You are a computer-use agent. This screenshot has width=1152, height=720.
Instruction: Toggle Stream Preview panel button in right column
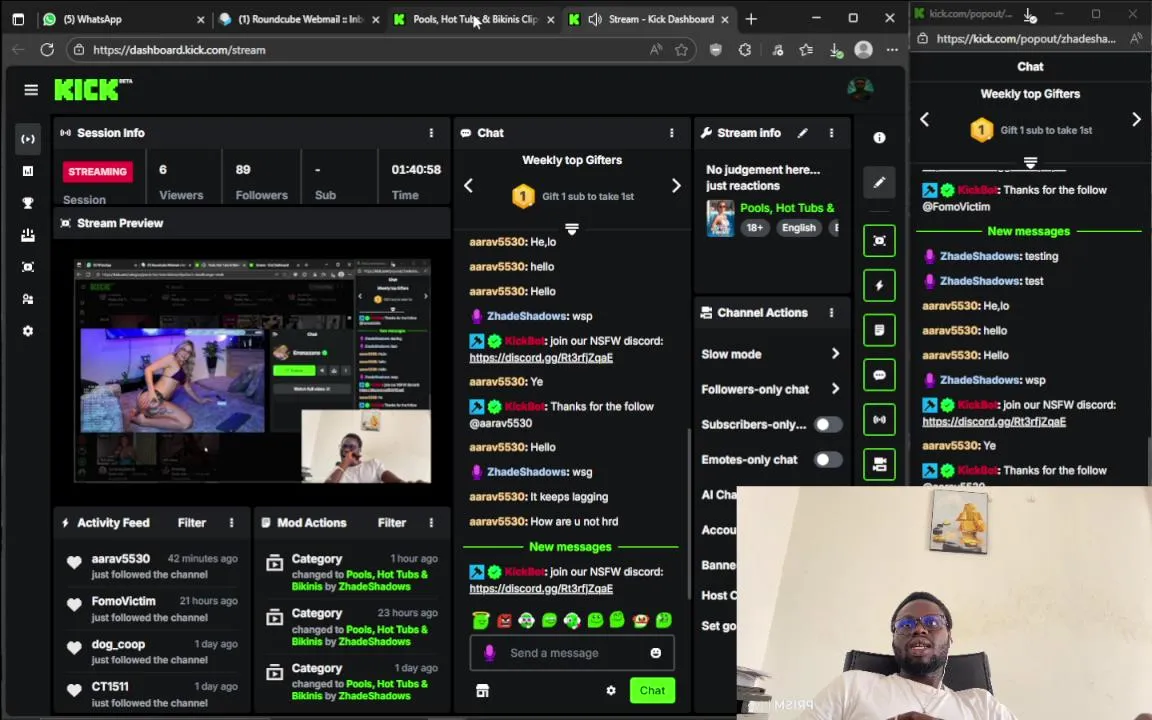click(x=879, y=241)
